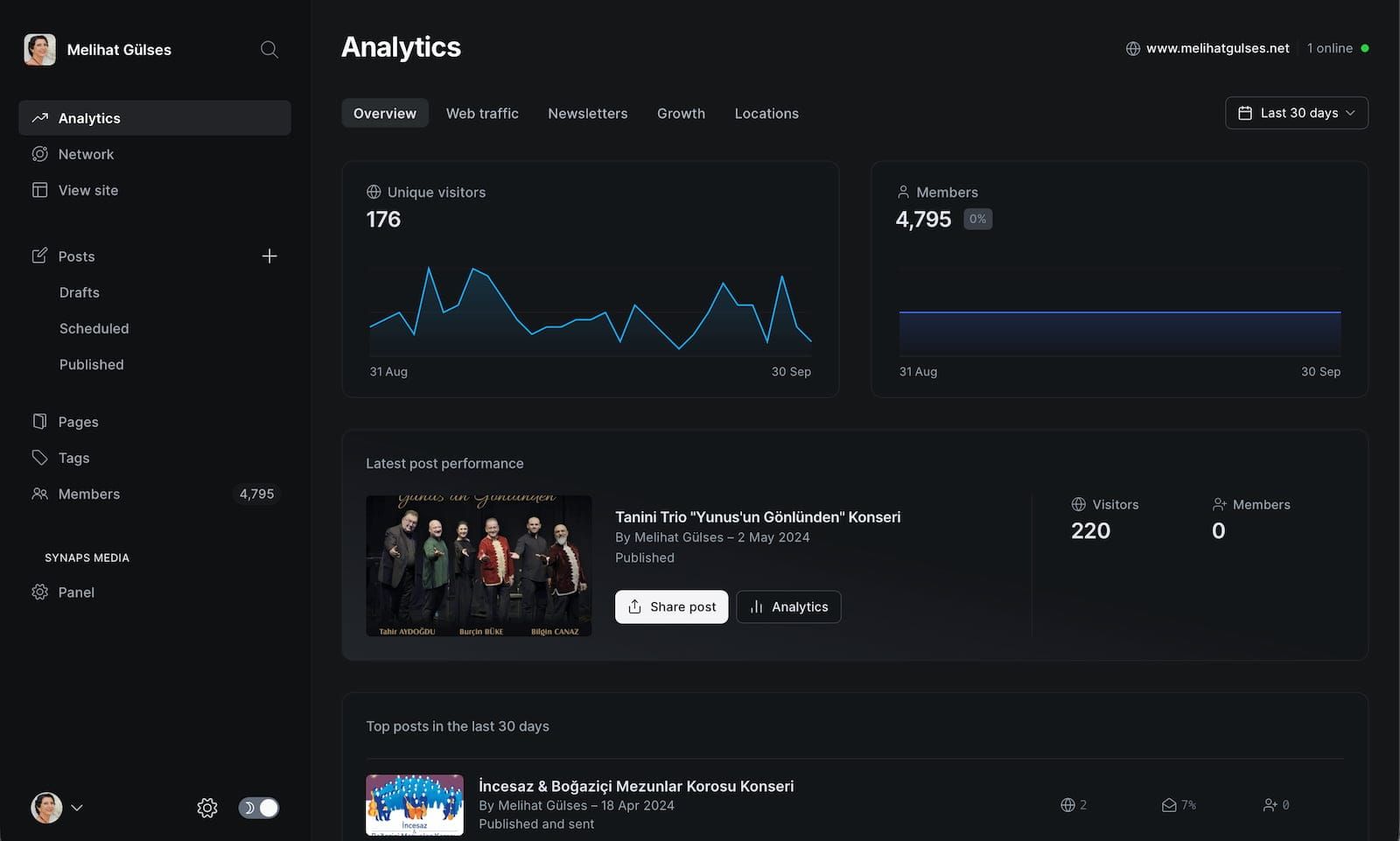Image resolution: width=1400 pixels, height=841 pixels.
Task: Open site settings via the gear icon
Action: coord(206,807)
